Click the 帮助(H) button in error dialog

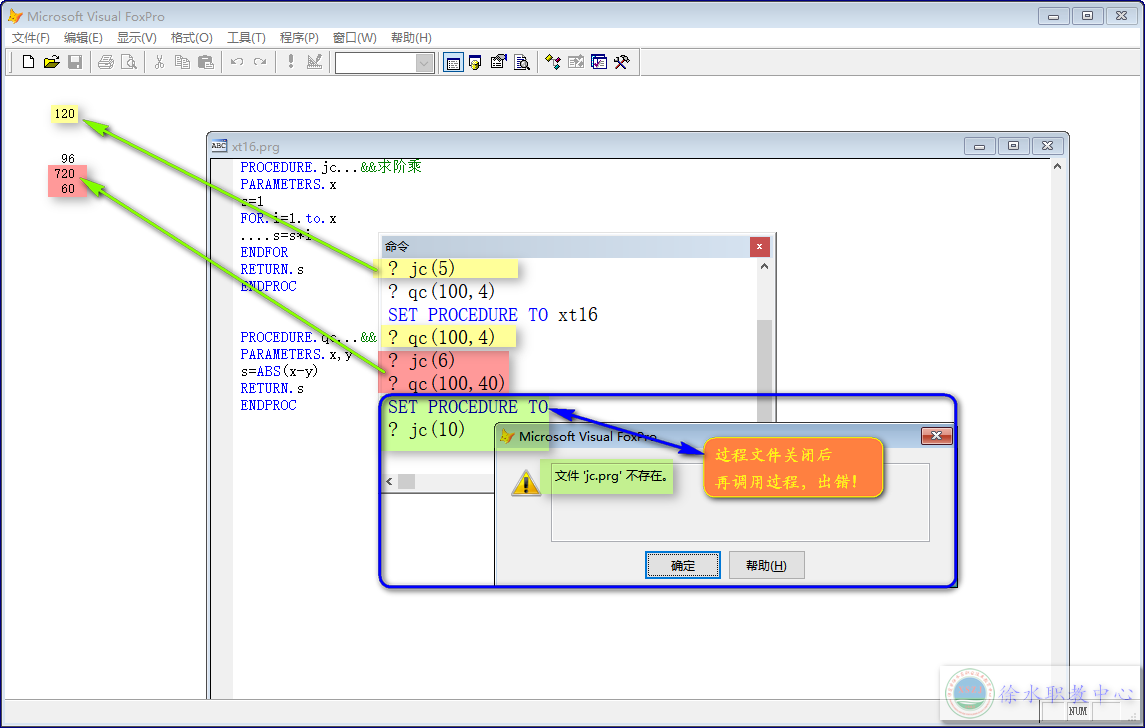(766, 565)
